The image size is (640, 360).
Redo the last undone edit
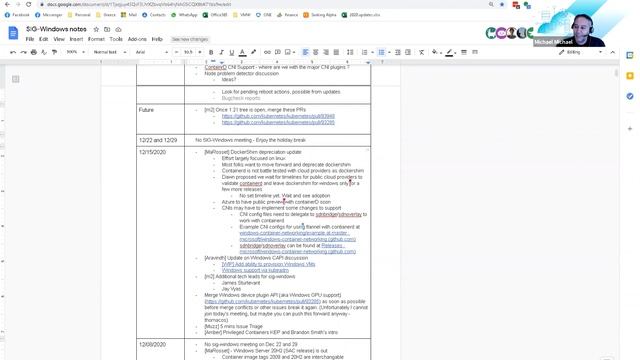(x=23, y=52)
